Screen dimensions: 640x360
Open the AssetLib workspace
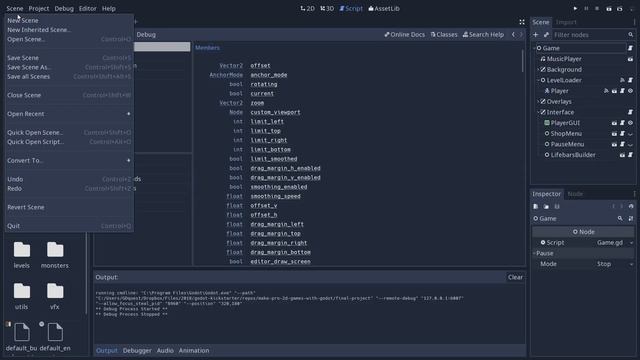384,8
